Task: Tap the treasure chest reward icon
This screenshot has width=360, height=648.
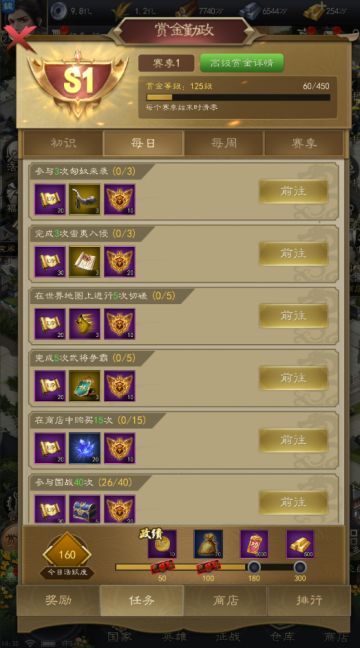Action: coord(84,509)
